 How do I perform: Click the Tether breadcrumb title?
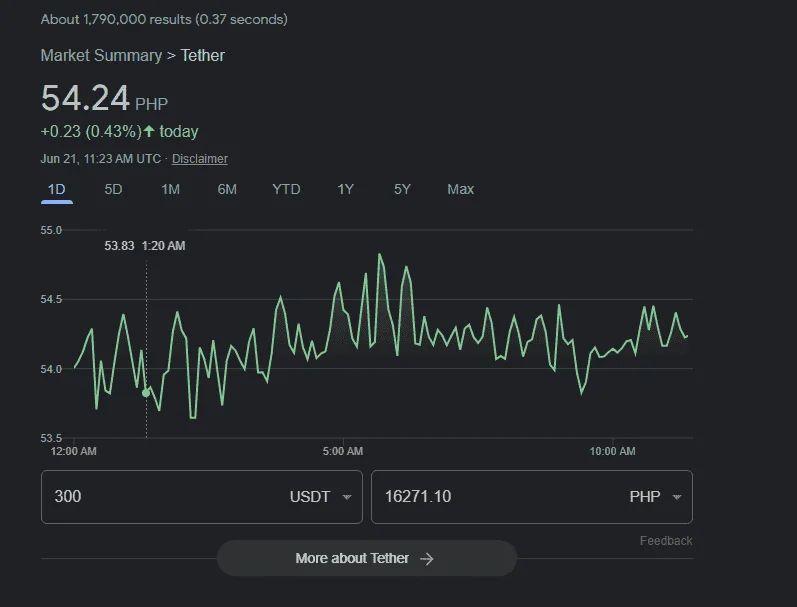point(202,55)
